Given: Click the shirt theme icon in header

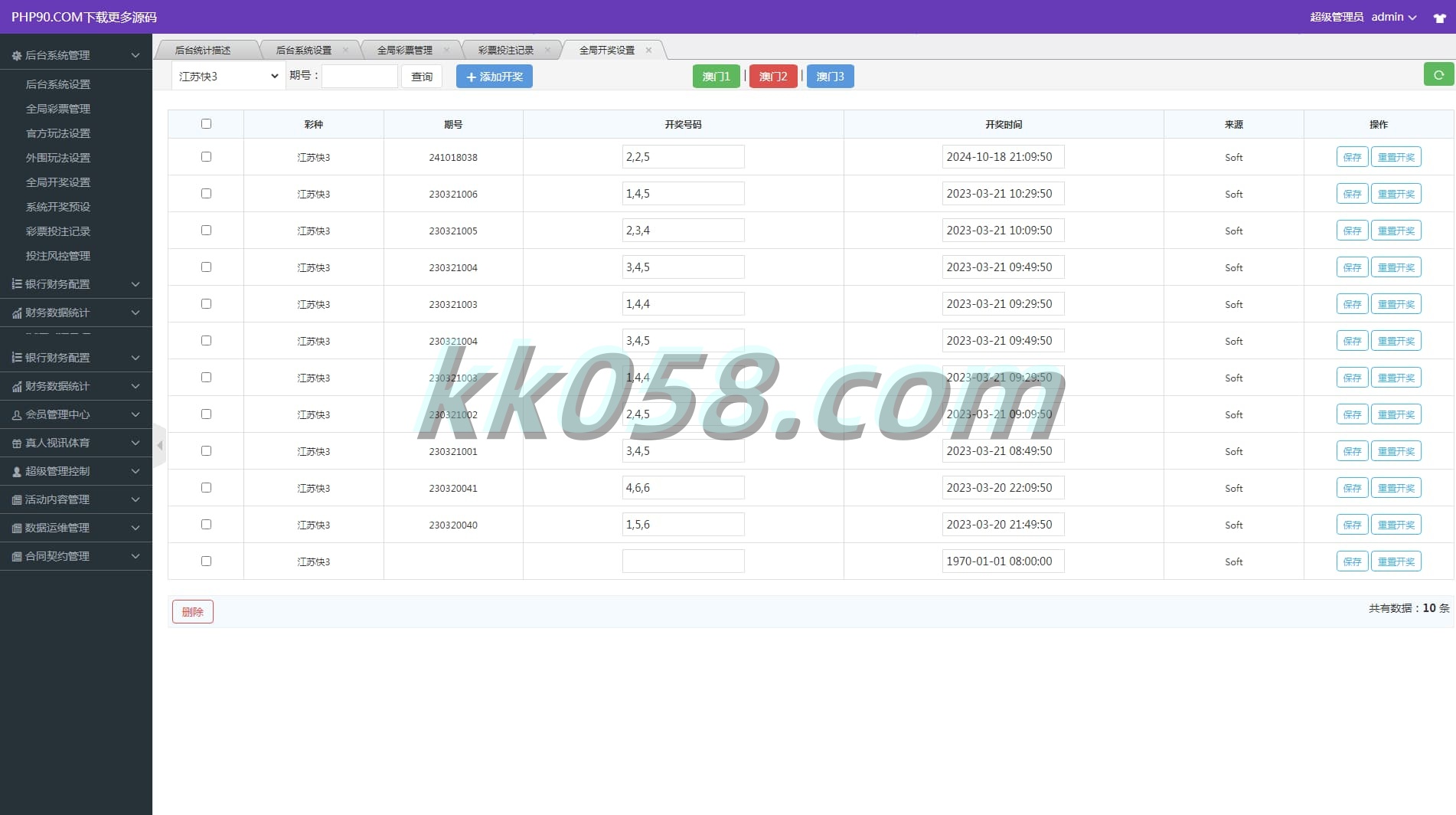Looking at the screenshot, I should [x=1439, y=18].
